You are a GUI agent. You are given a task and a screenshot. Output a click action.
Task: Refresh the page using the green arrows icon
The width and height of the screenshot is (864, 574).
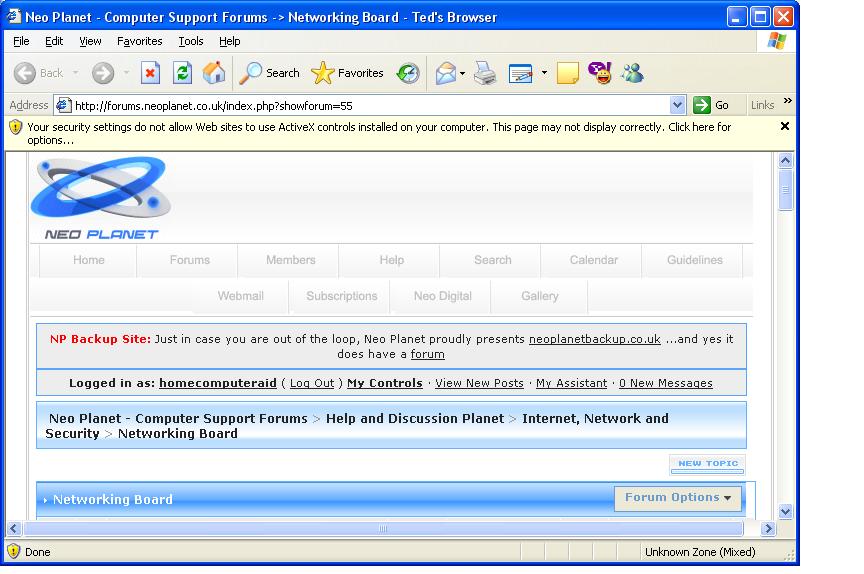coord(182,73)
